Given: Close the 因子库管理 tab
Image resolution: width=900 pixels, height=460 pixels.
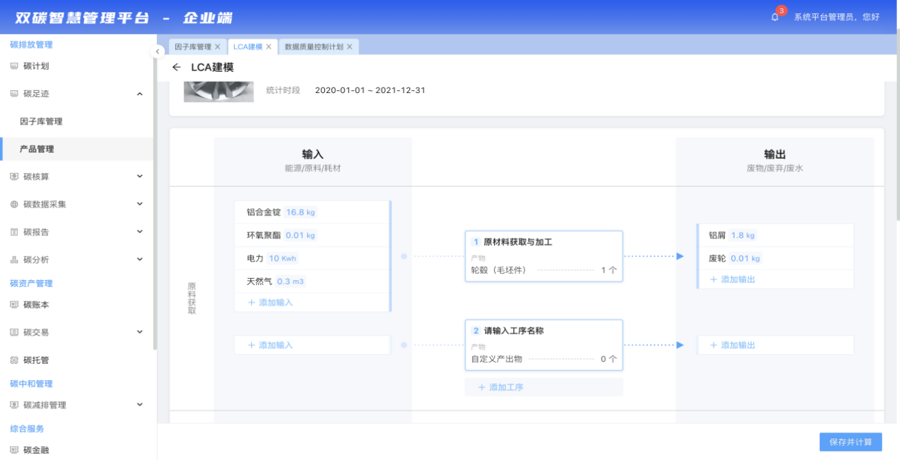Looking at the screenshot, I should (217, 47).
